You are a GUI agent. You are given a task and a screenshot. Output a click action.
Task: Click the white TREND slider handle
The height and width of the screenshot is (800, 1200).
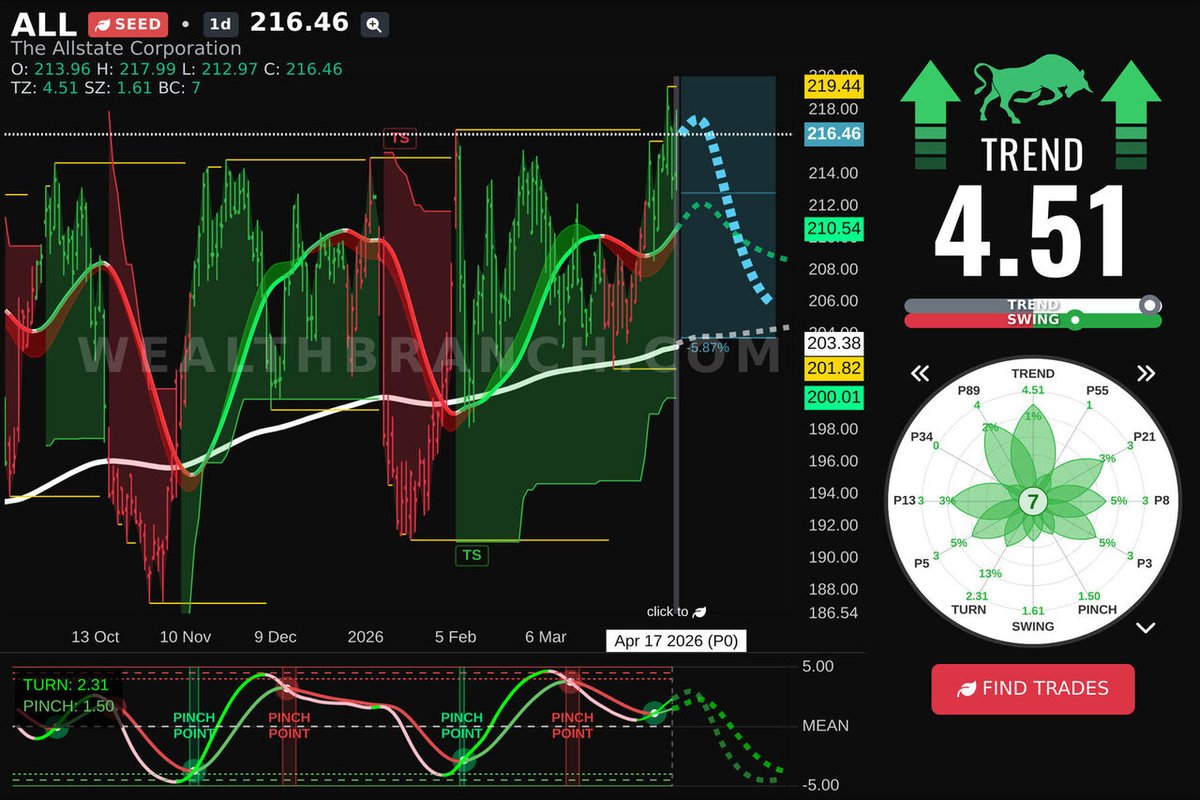[1148, 306]
